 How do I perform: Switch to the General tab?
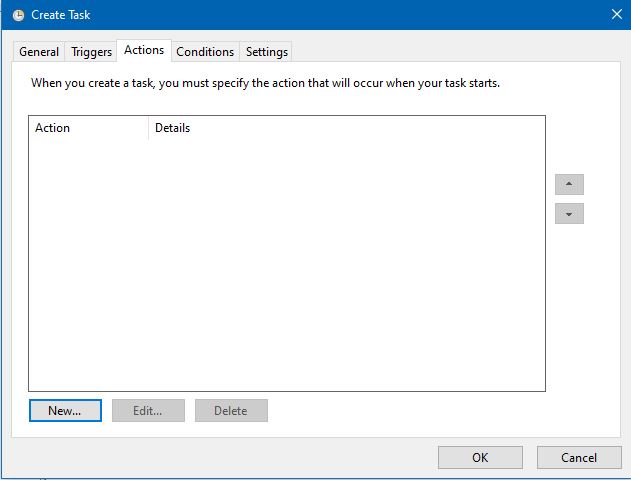tap(39, 52)
